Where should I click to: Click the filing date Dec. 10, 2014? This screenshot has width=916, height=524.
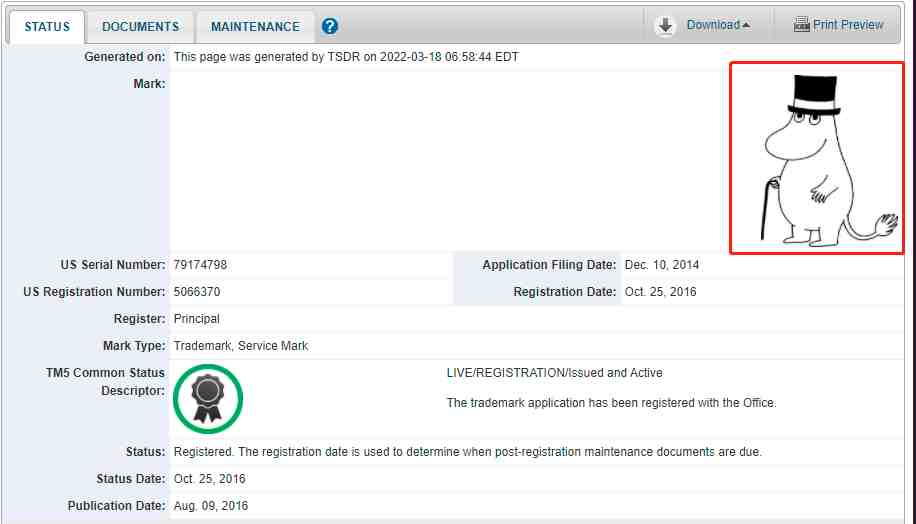[x=662, y=265]
